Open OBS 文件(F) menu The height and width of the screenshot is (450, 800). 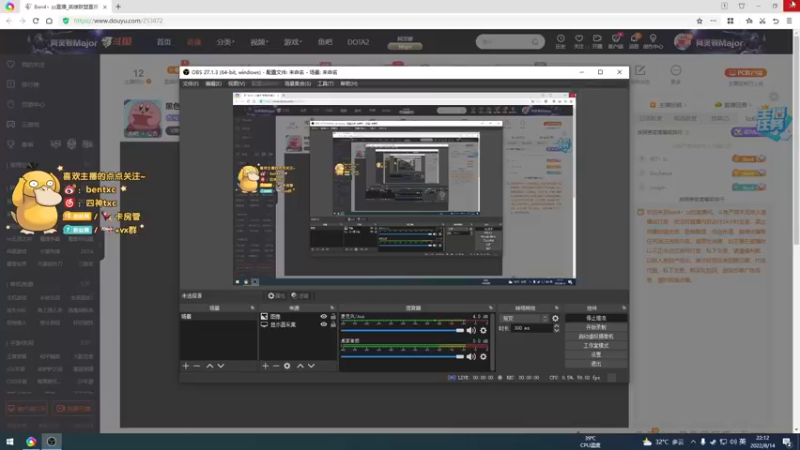[x=190, y=84]
